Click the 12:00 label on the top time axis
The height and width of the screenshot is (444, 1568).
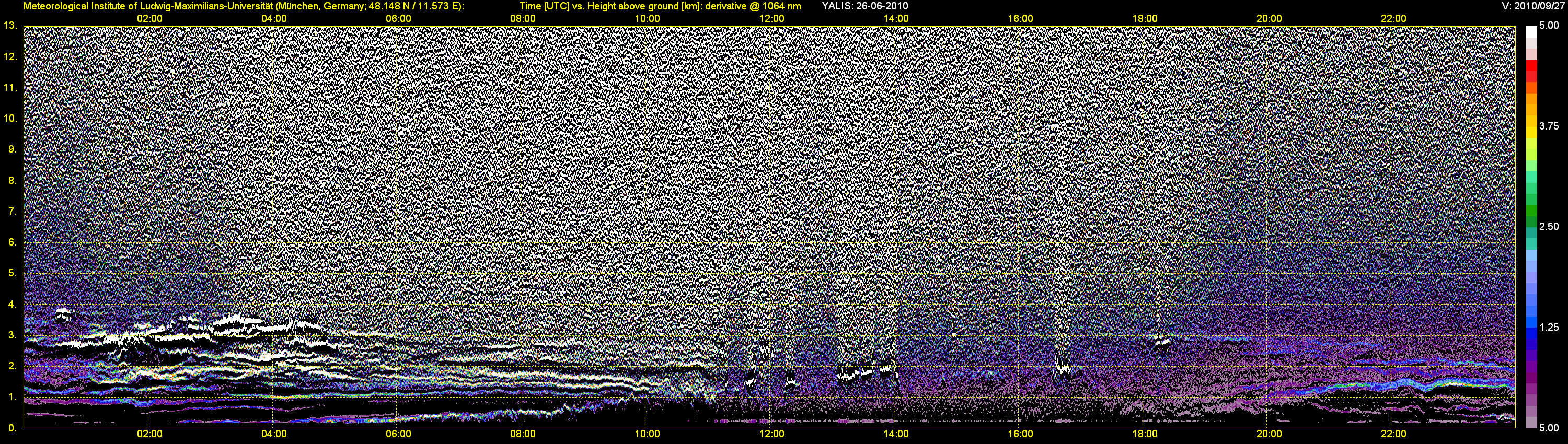[771, 19]
